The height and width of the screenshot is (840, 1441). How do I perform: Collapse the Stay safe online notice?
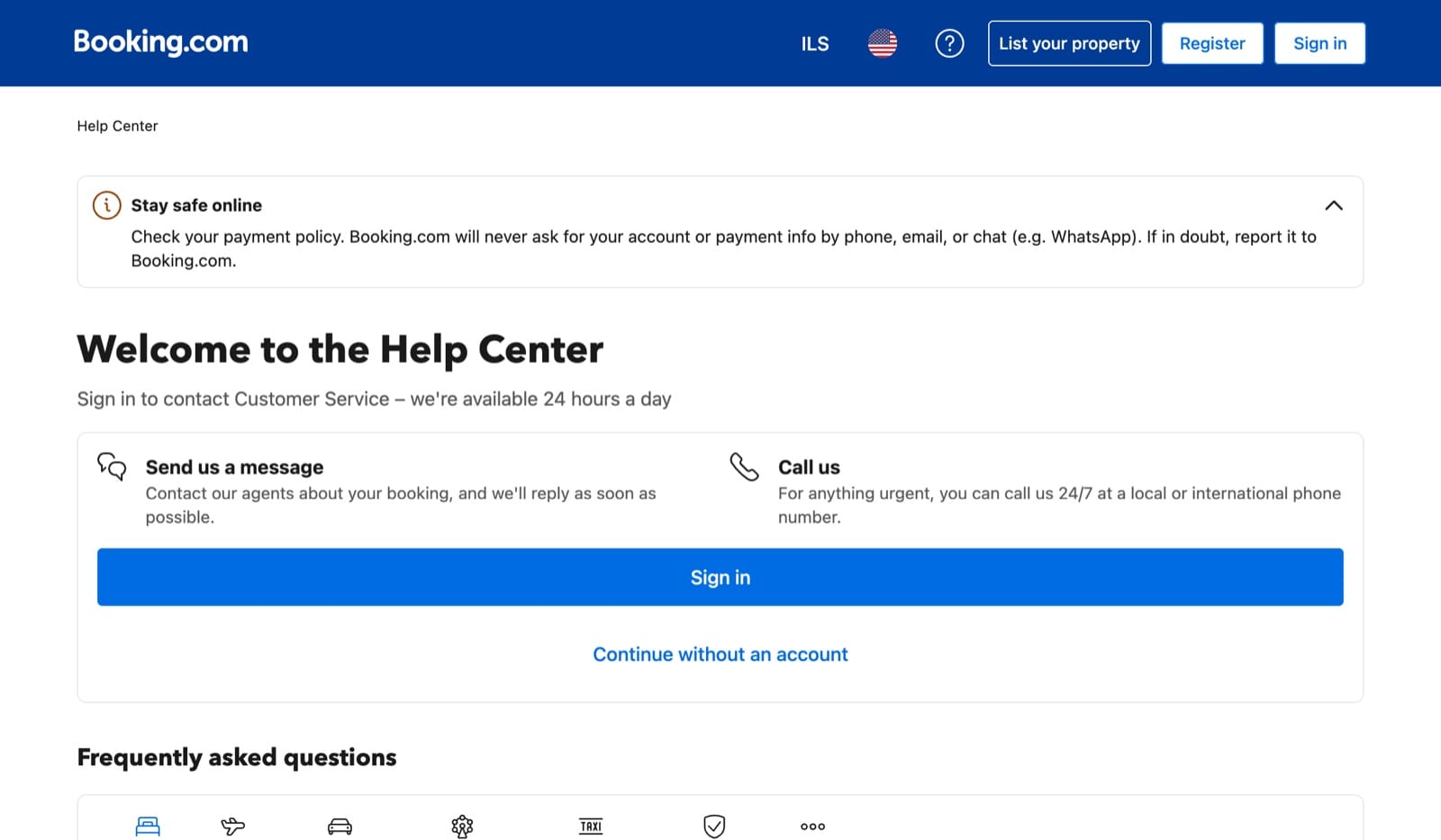[x=1334, y=205]
